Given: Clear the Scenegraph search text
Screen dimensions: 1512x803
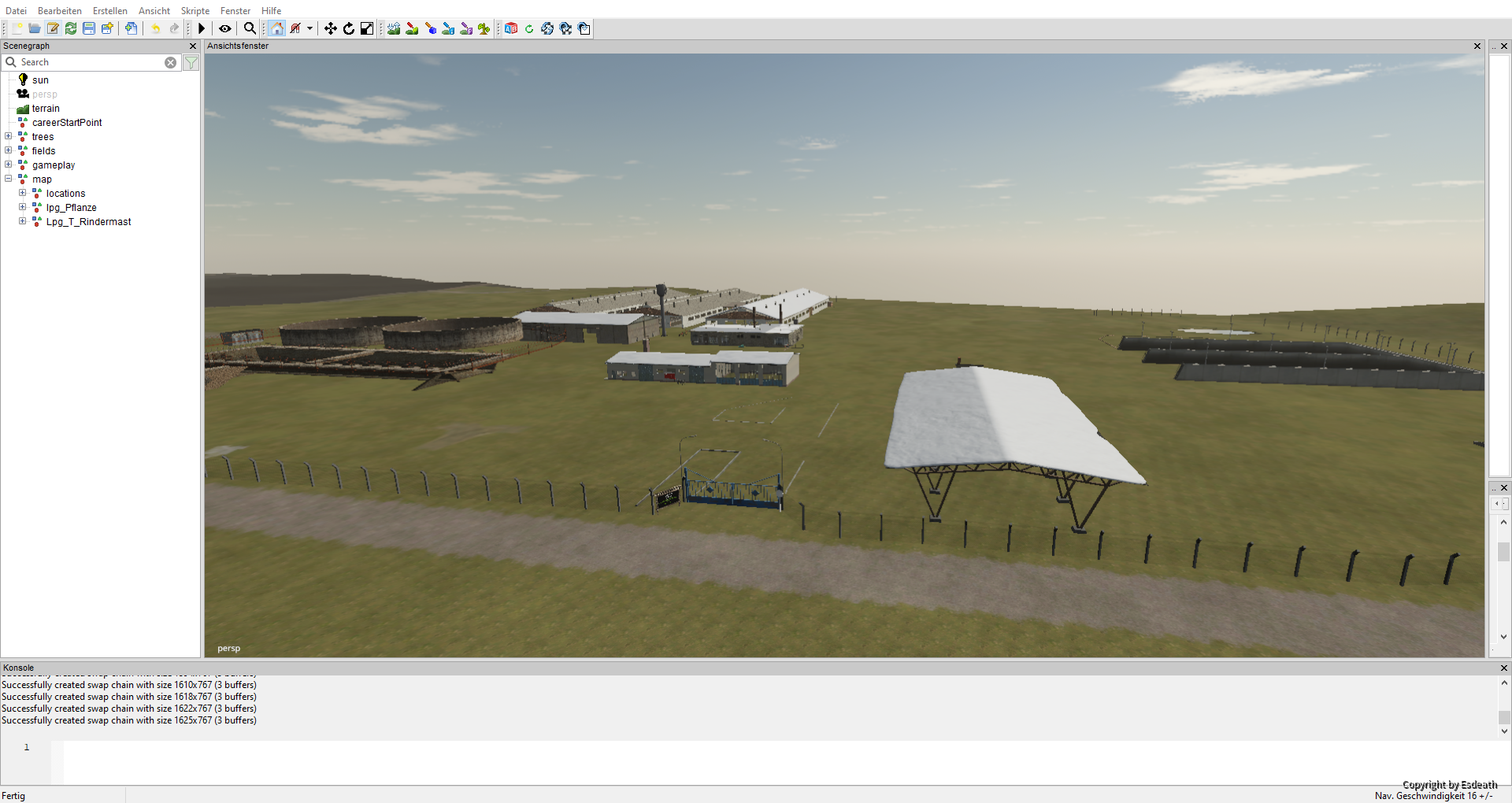Looking at the screenshot, I should coord(170,62).
